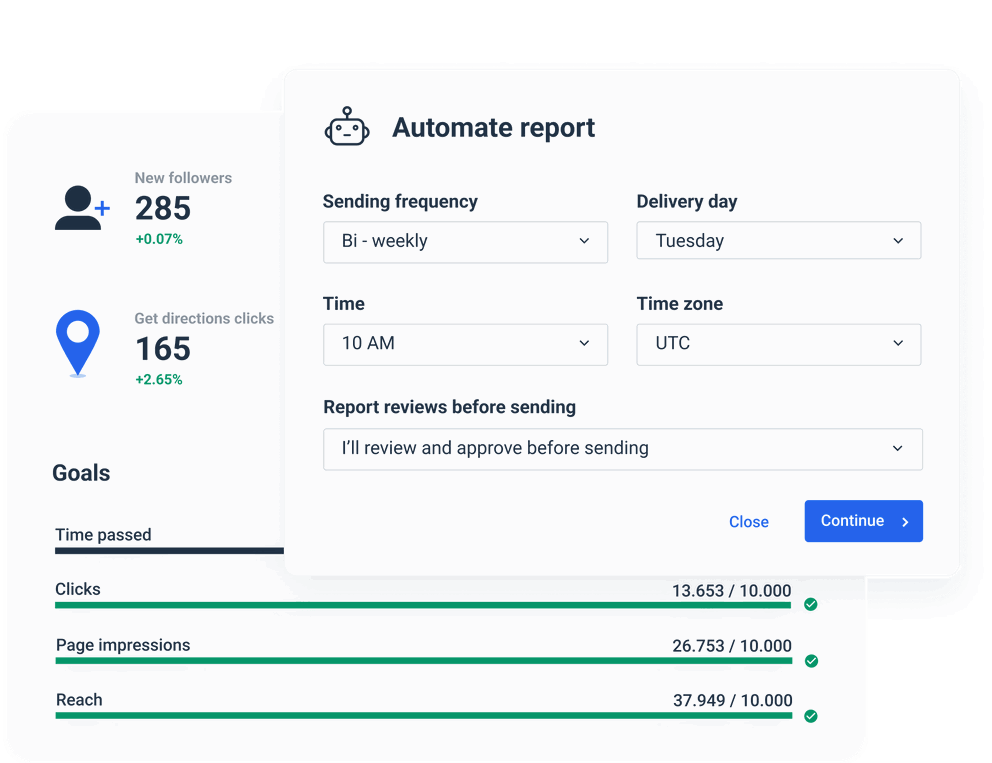Image resolution: width=992 pixels, height=763 pixels.
Task: Change the Time zone from UTC
Action: [x=779, y=344]
